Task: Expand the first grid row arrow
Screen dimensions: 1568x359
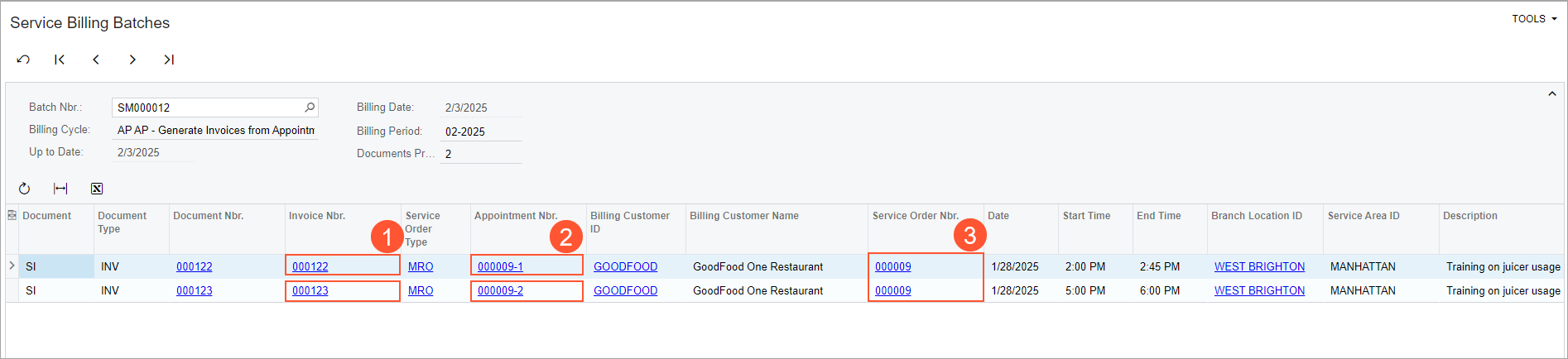Action: pos(12,266)
